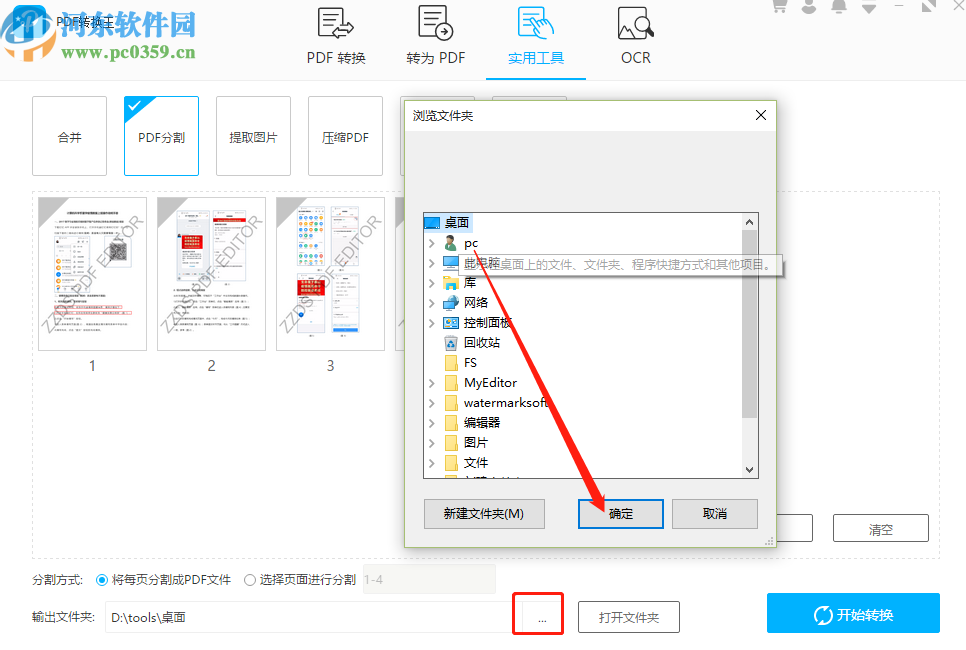Click the 打开文件夹 button
This screenshot has width=966, height=650.
[628, 617]
